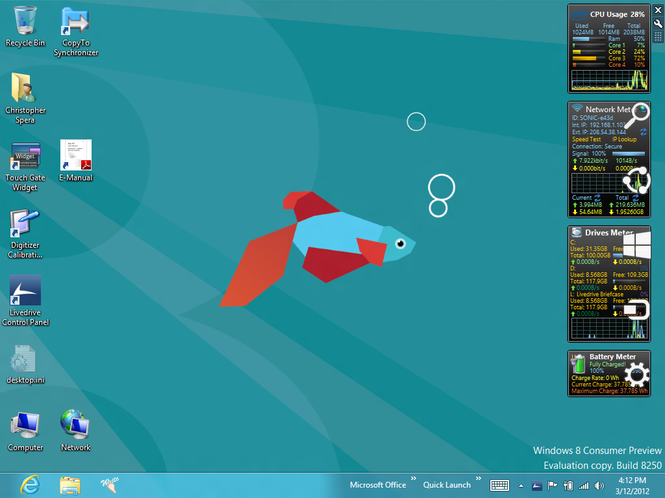The height and width of the screenshot is (498, 665).
Task: Click the 'L: Livedrive Briefcase' drive label
Action: tap(597, 294)
